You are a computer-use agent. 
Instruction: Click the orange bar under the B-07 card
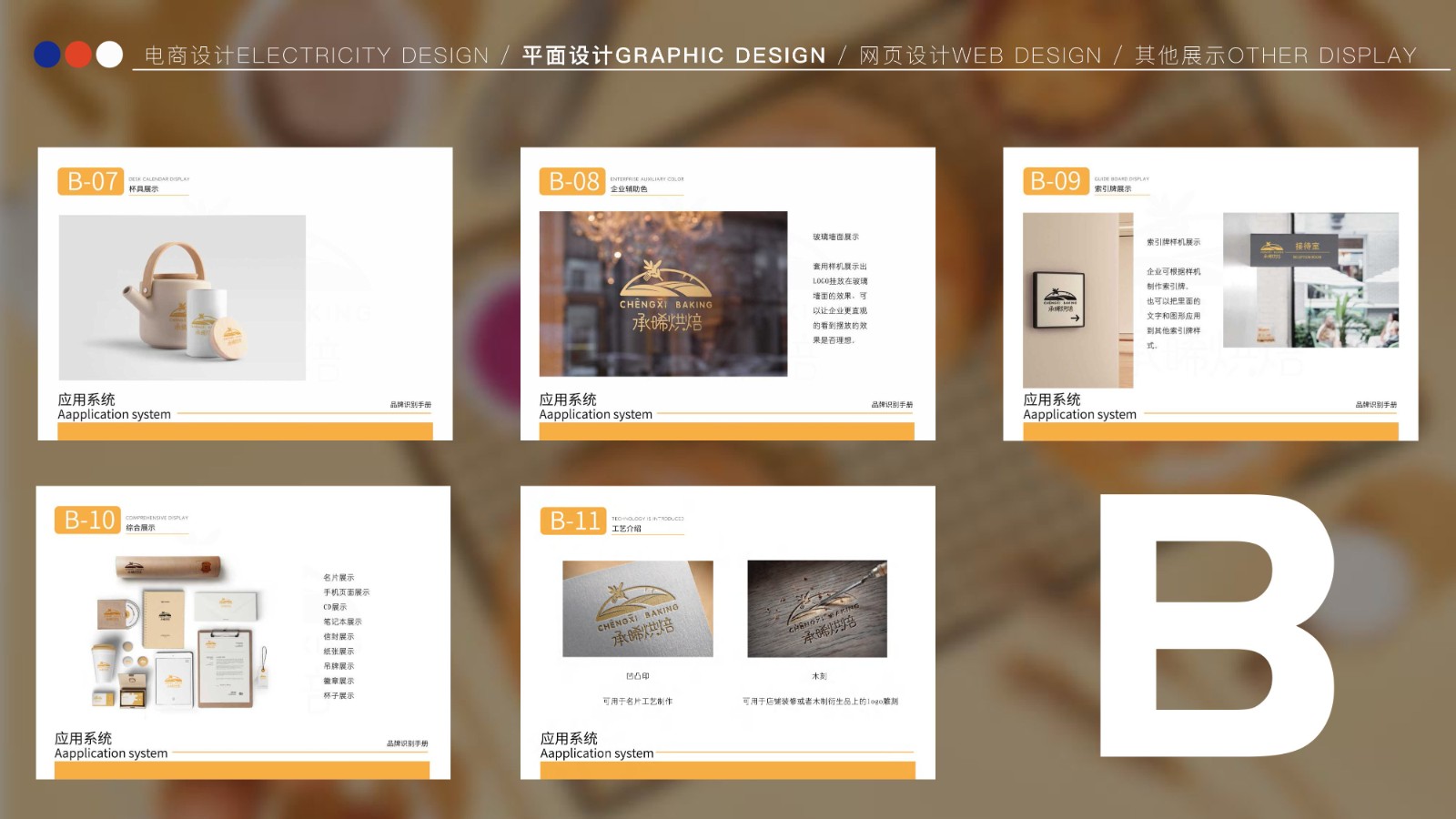click(244, 431)
